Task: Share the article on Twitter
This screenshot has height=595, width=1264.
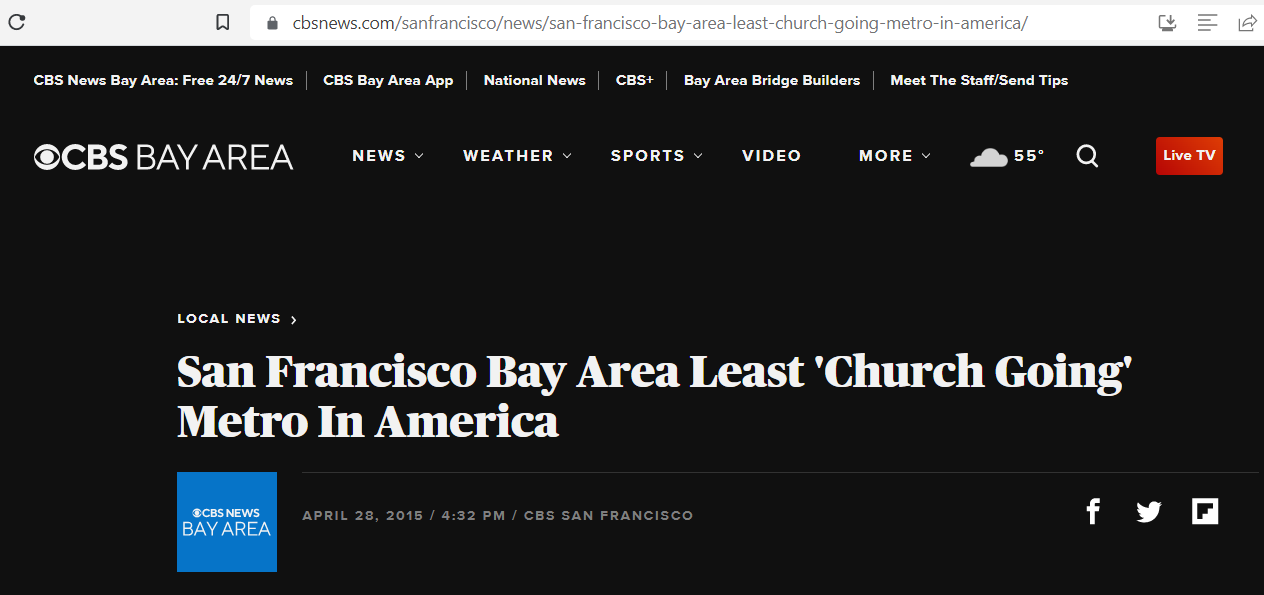Action: 1149,512
